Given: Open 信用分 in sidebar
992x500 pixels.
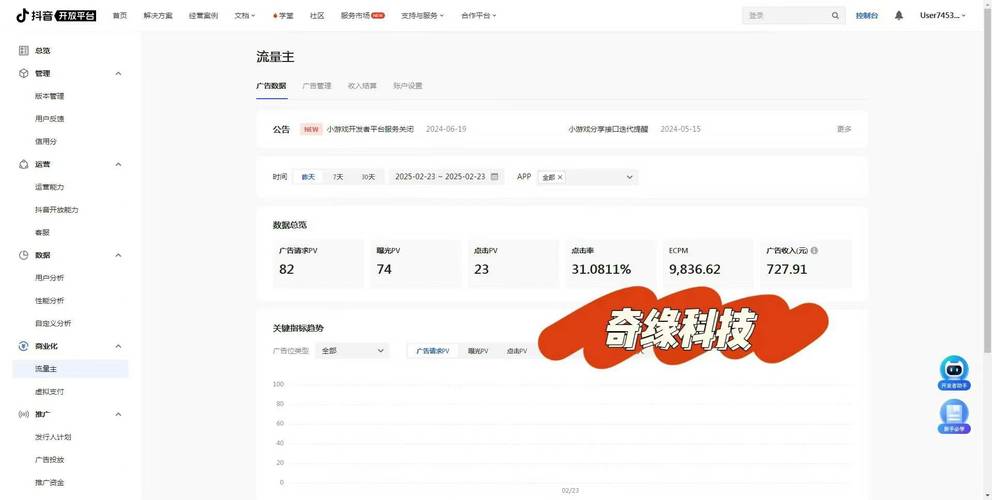Looking at the screenshot, I should (46, 142).
